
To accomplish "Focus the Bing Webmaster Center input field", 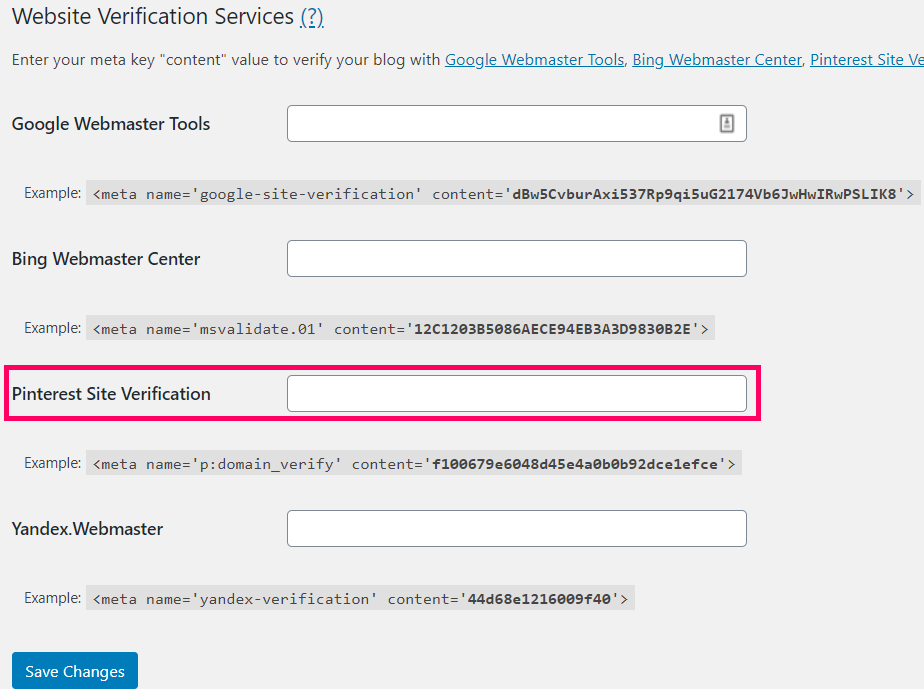I will pos(517,259).
